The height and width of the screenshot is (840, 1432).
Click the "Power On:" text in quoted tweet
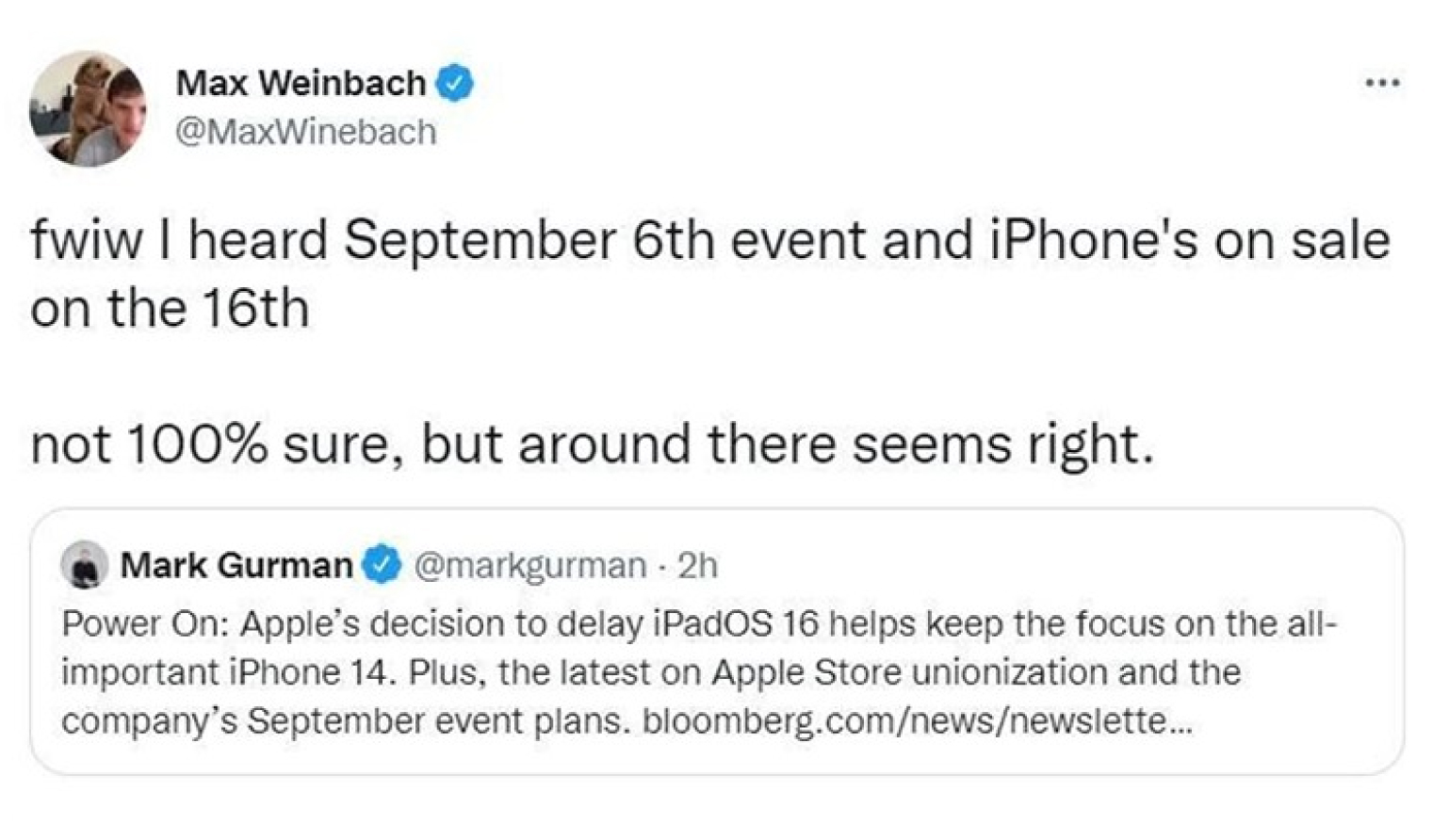[144, 623]
